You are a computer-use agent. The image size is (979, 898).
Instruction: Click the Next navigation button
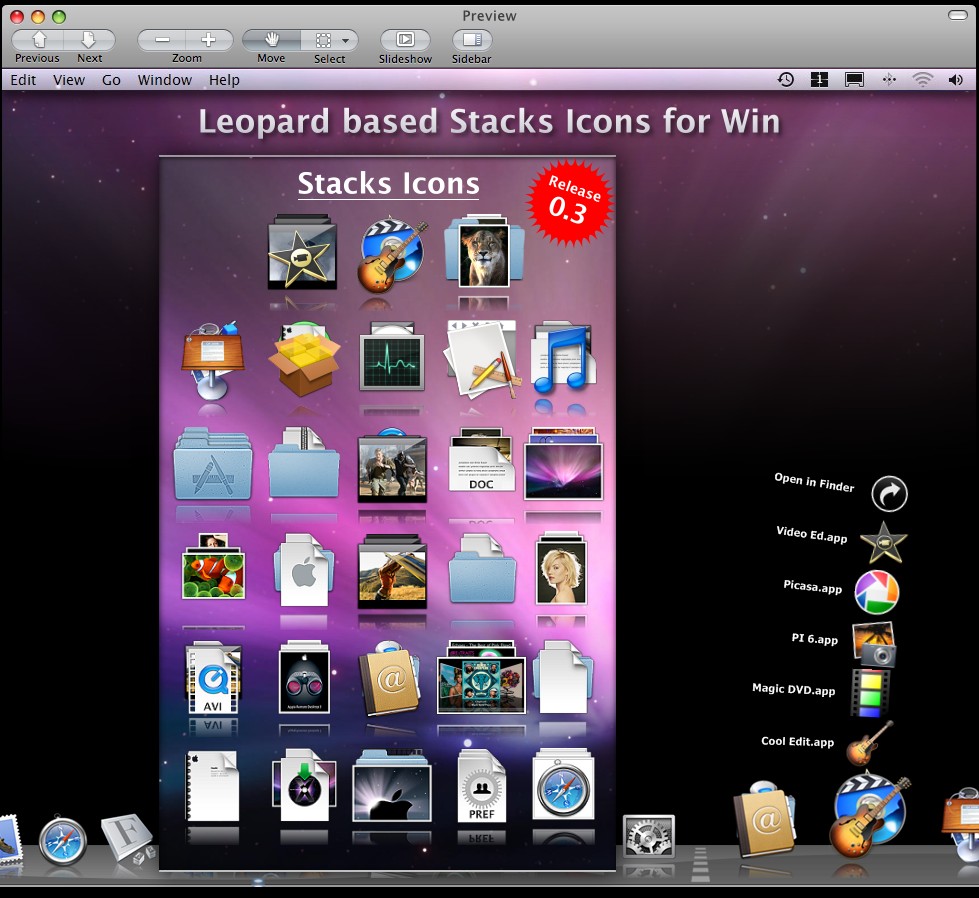point(89,41)
